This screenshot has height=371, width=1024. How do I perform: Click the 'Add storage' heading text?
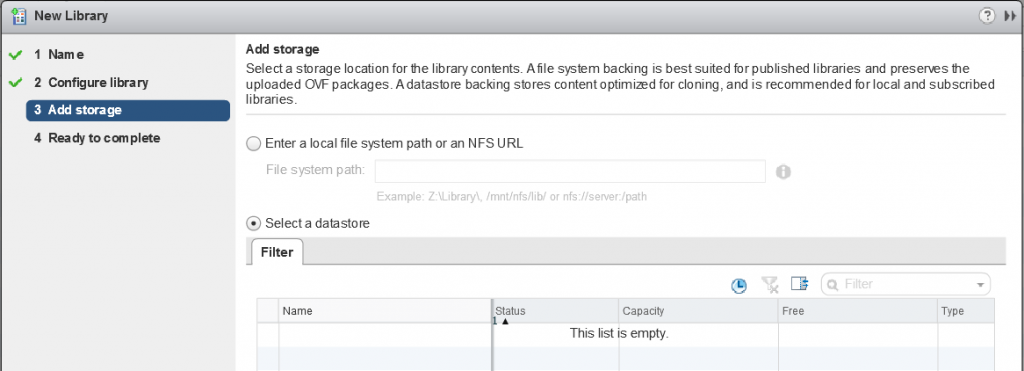point(282,49)
